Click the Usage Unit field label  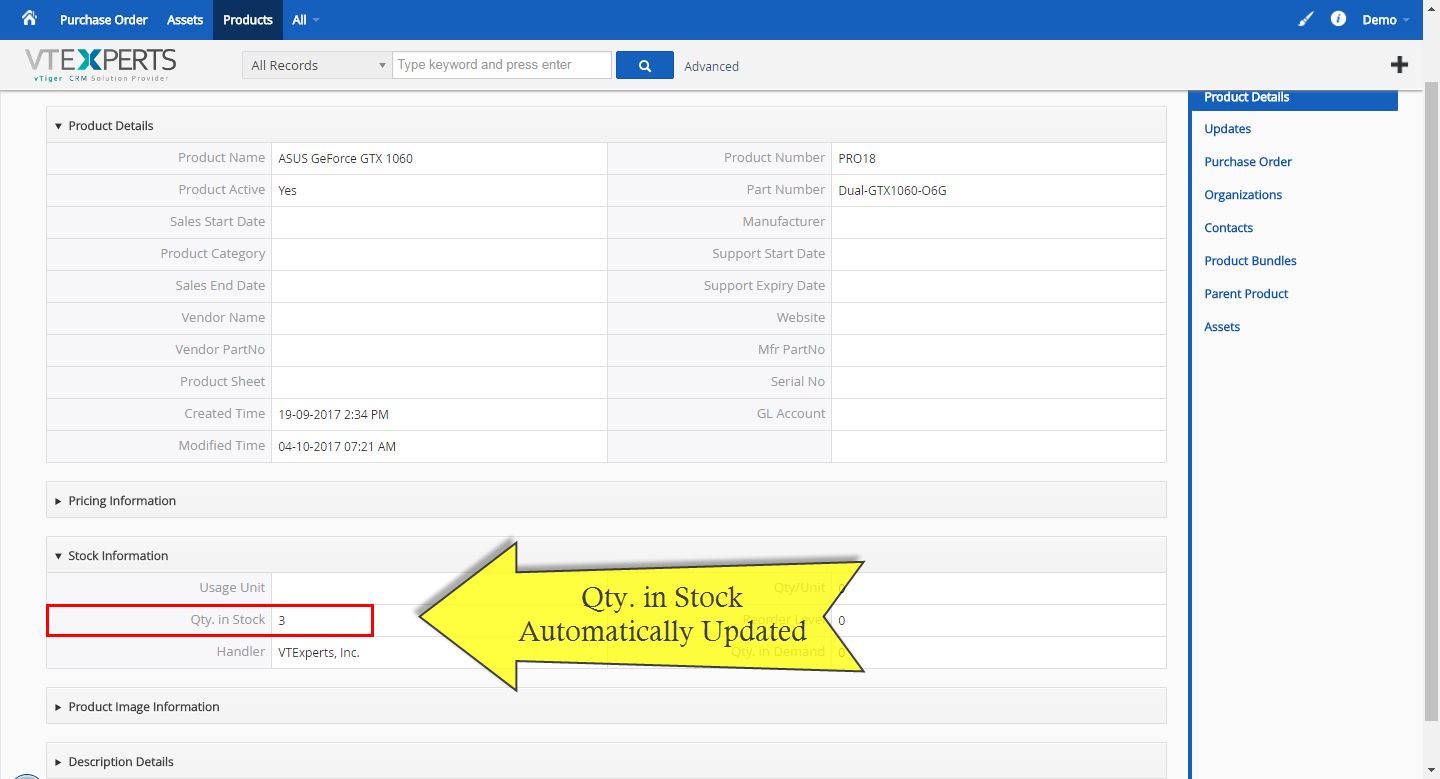coord(232,587)
